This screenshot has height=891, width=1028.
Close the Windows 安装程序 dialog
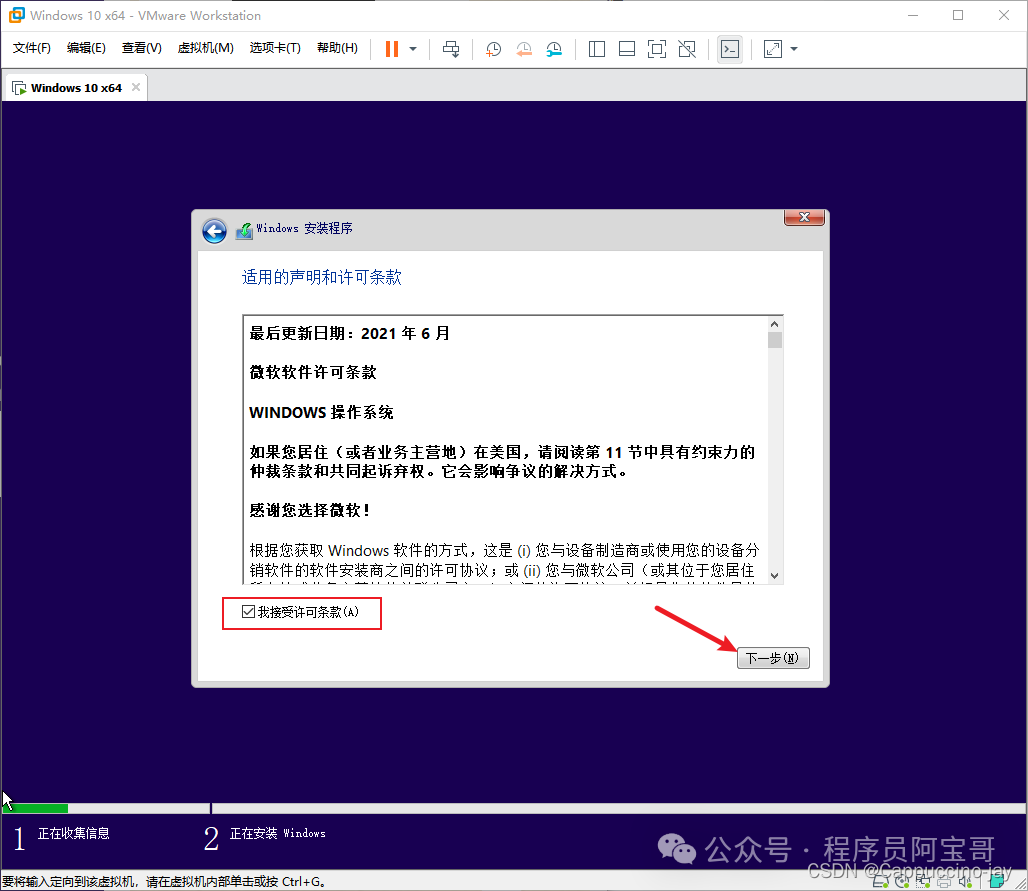pos(804,217)
